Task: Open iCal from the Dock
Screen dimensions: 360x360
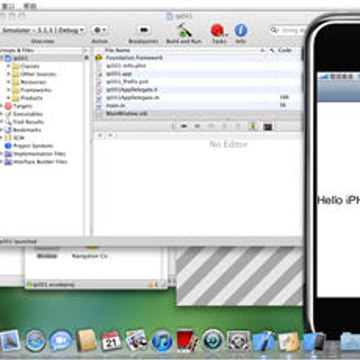Action: click(x=111, y=341)
